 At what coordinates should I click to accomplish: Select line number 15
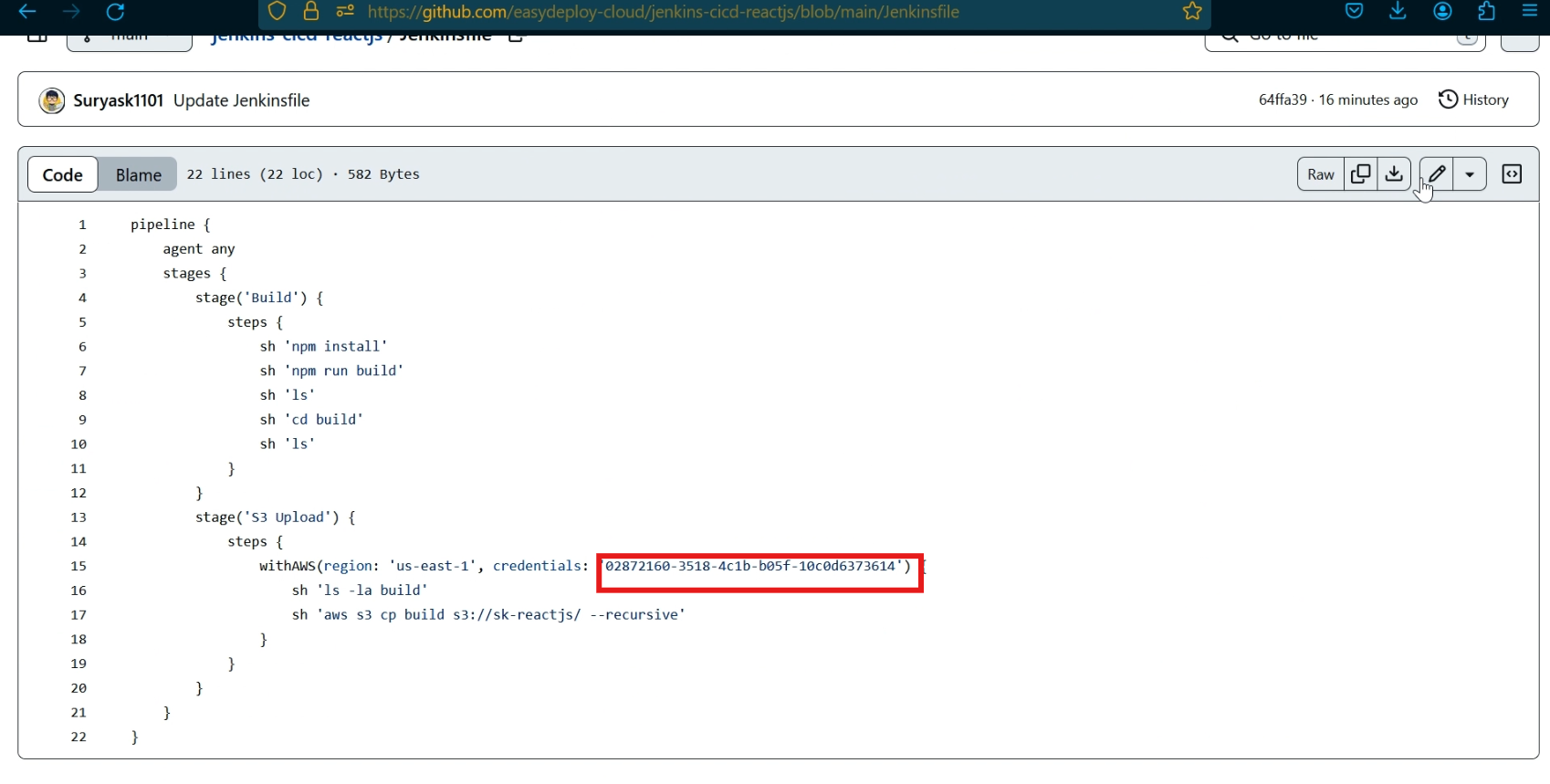(79, 566)
